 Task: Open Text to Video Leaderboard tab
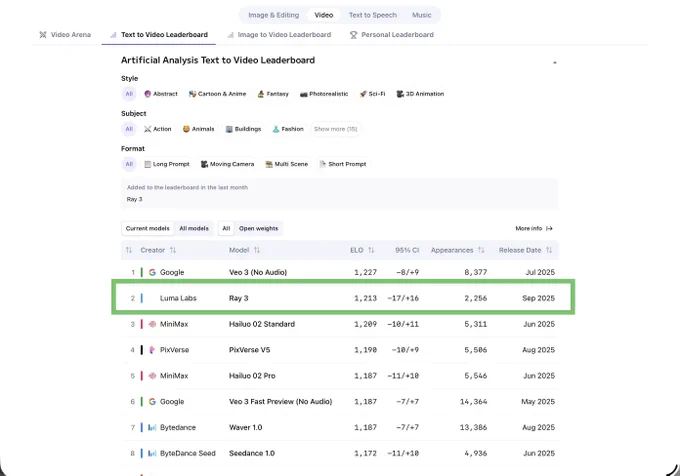tap(159, 35)
